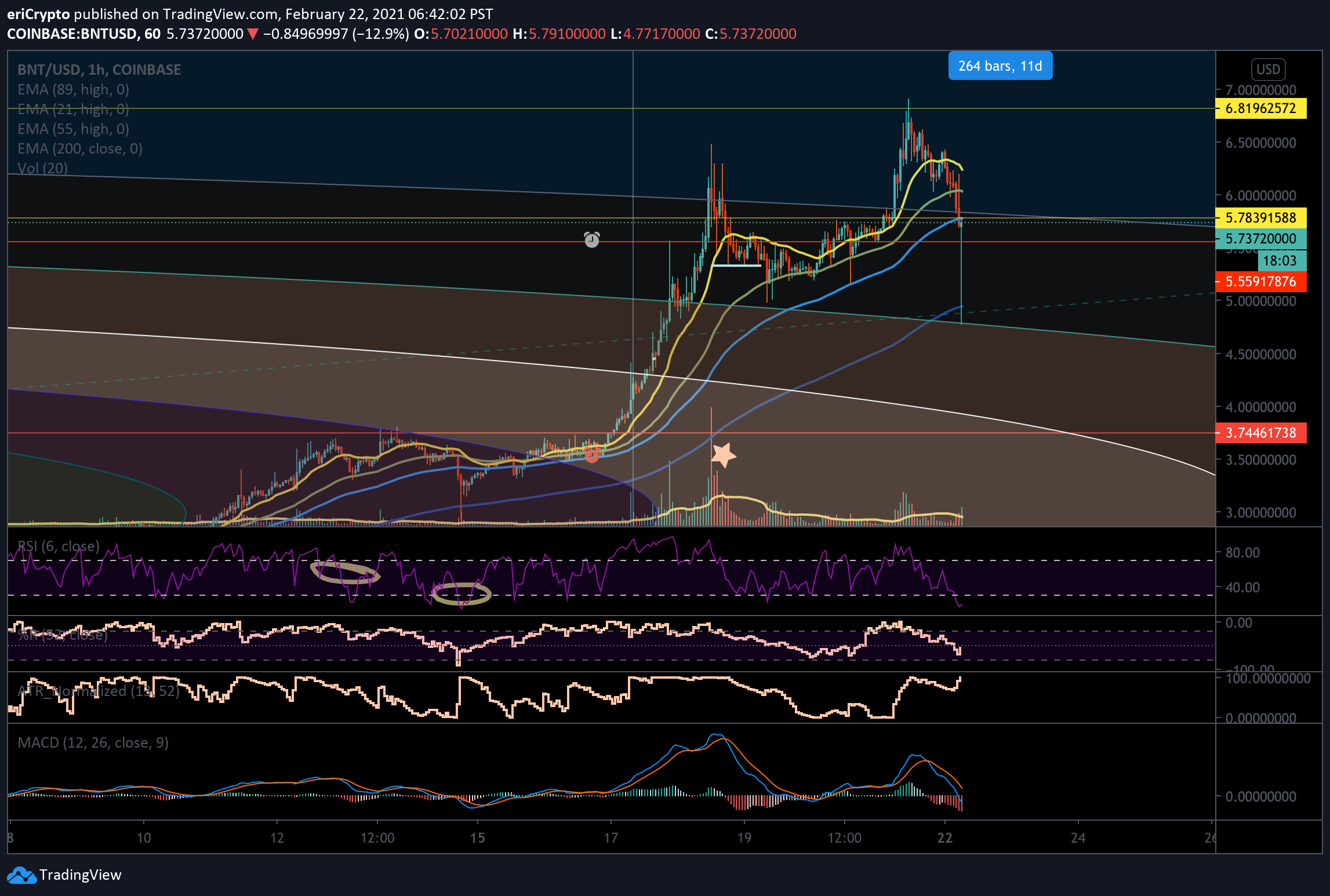Click the short white horizontal line near 5.35
The image size is (1330, 896).
[x=736, y=265]
